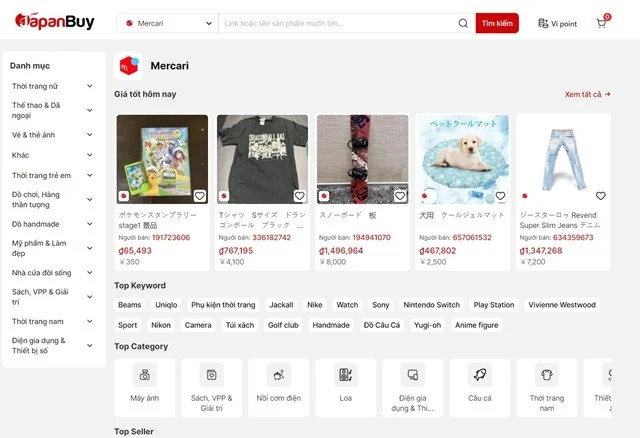Click the Mercari box logo icon

coord(129,66)
